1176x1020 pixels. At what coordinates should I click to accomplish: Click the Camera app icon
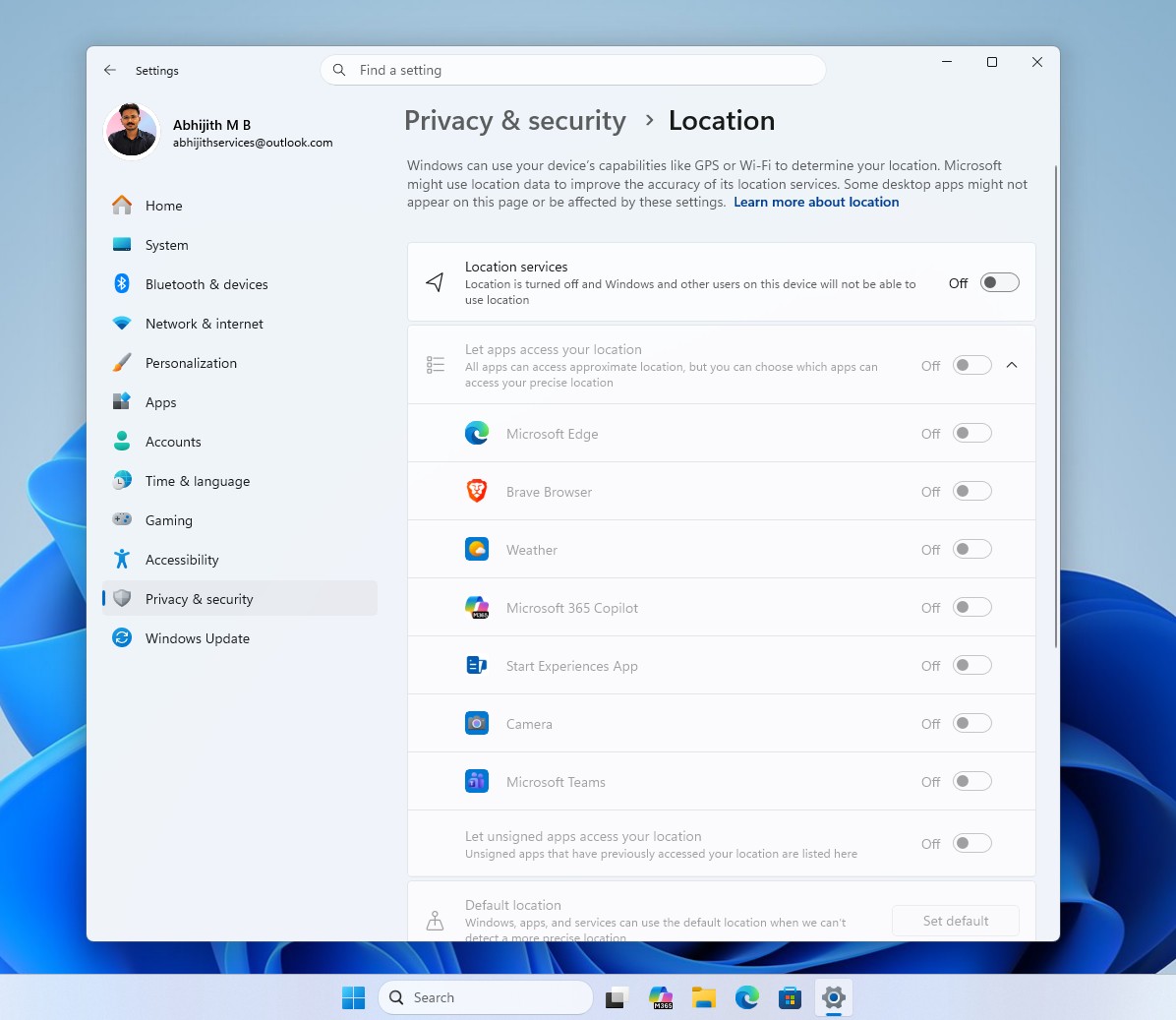coord(477,723)
